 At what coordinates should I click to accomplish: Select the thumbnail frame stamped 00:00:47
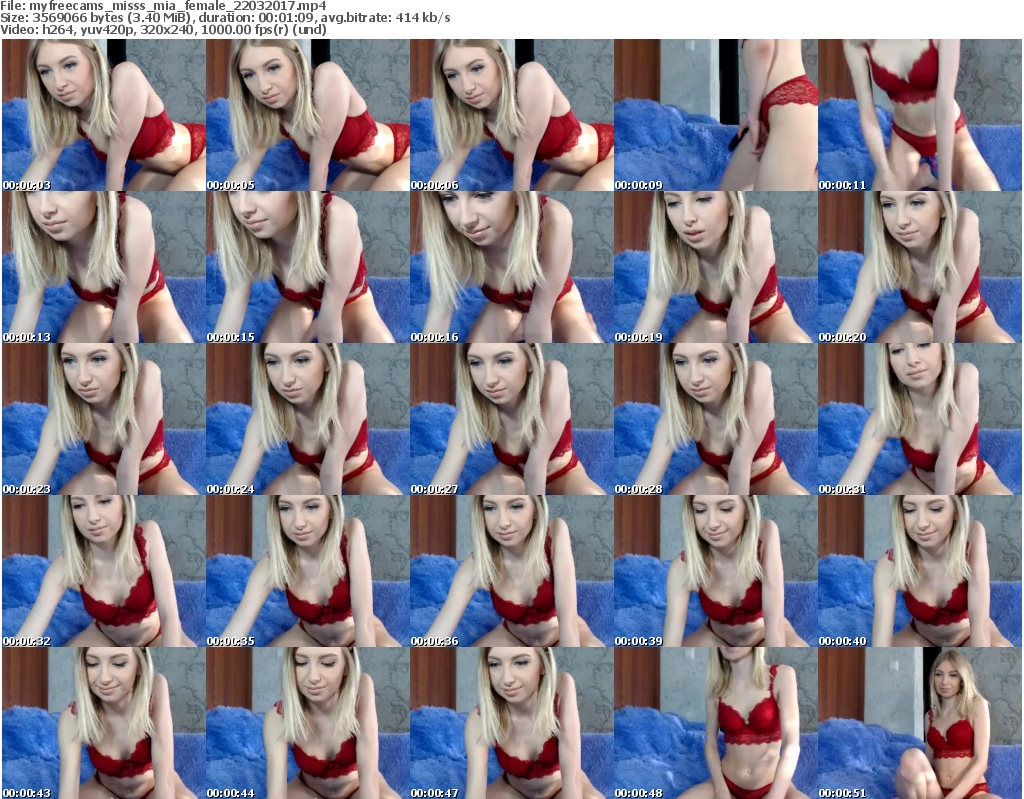511,723
